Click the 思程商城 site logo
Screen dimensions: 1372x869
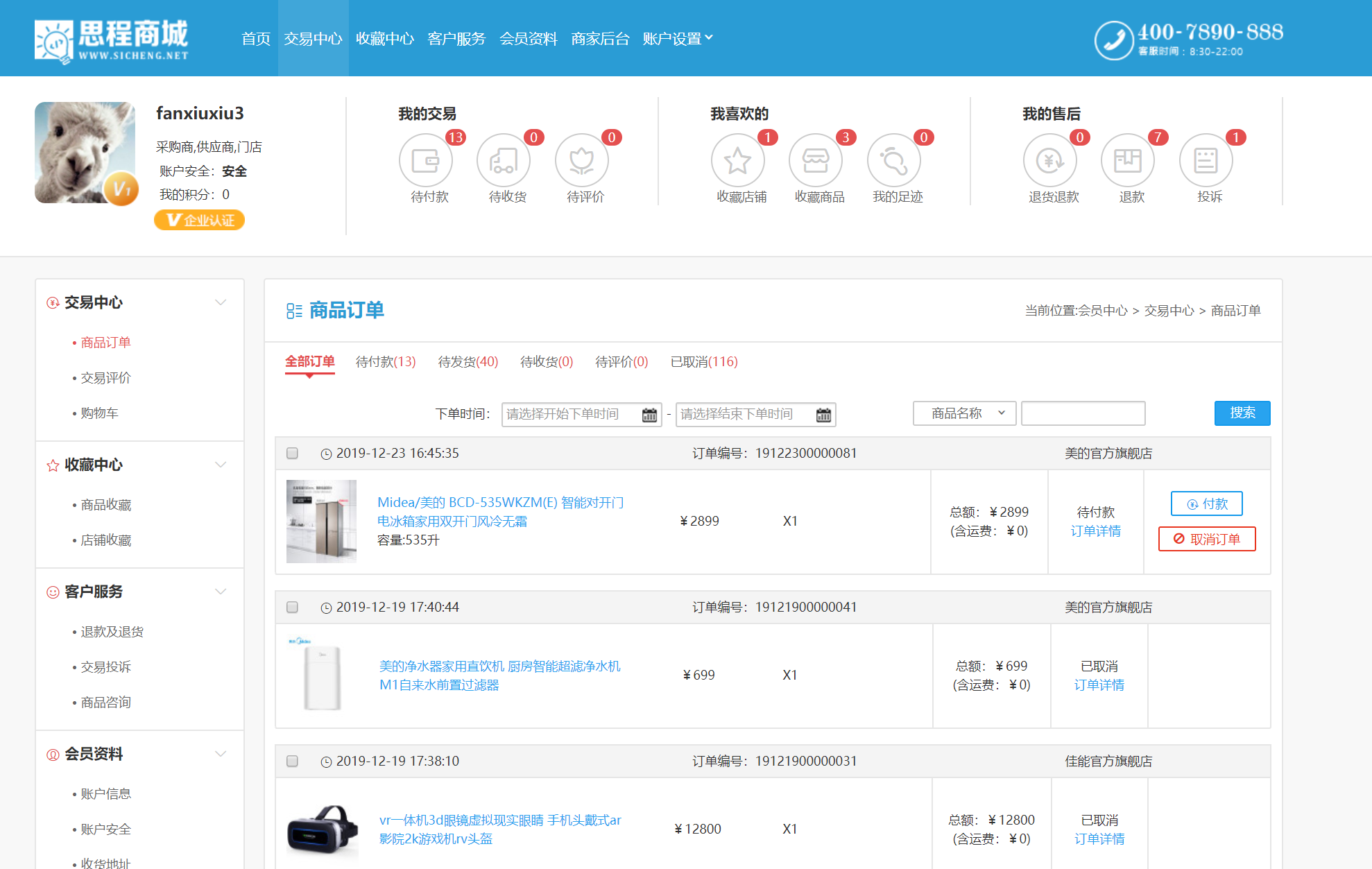click(x=112, y=40)
